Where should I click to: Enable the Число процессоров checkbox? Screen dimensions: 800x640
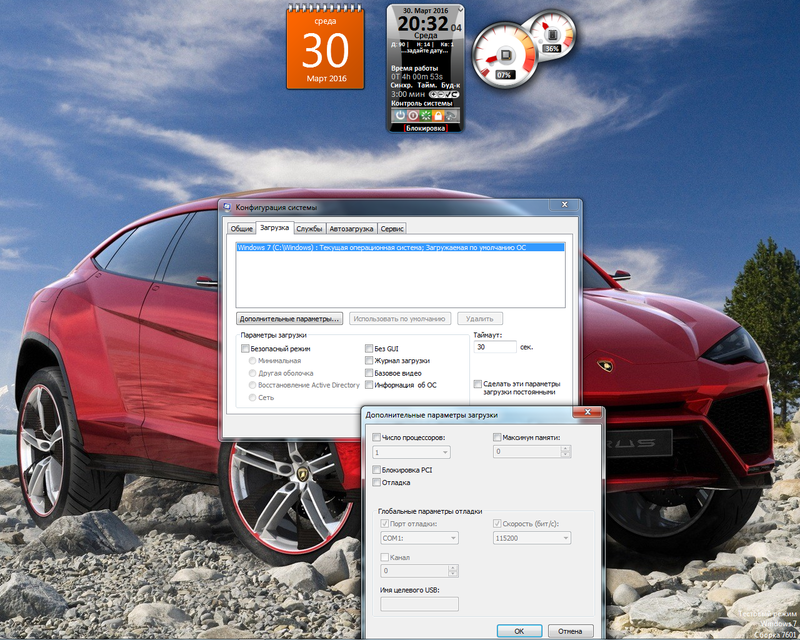[x=377, y=438]
